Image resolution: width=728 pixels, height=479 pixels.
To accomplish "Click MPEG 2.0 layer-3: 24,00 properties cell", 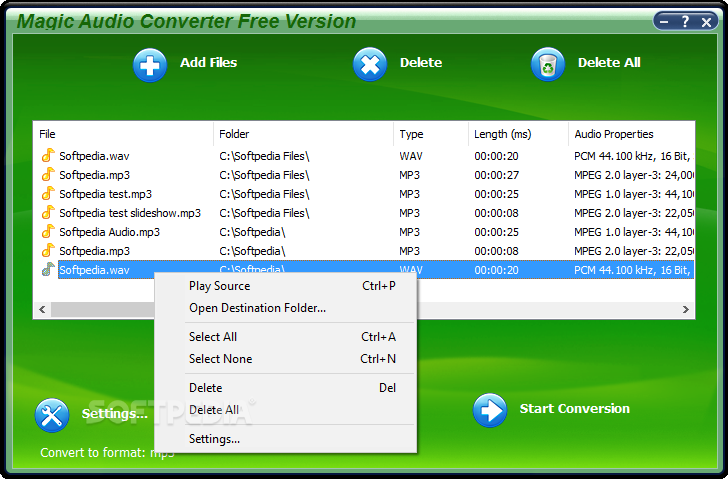I will click(634, 175).
